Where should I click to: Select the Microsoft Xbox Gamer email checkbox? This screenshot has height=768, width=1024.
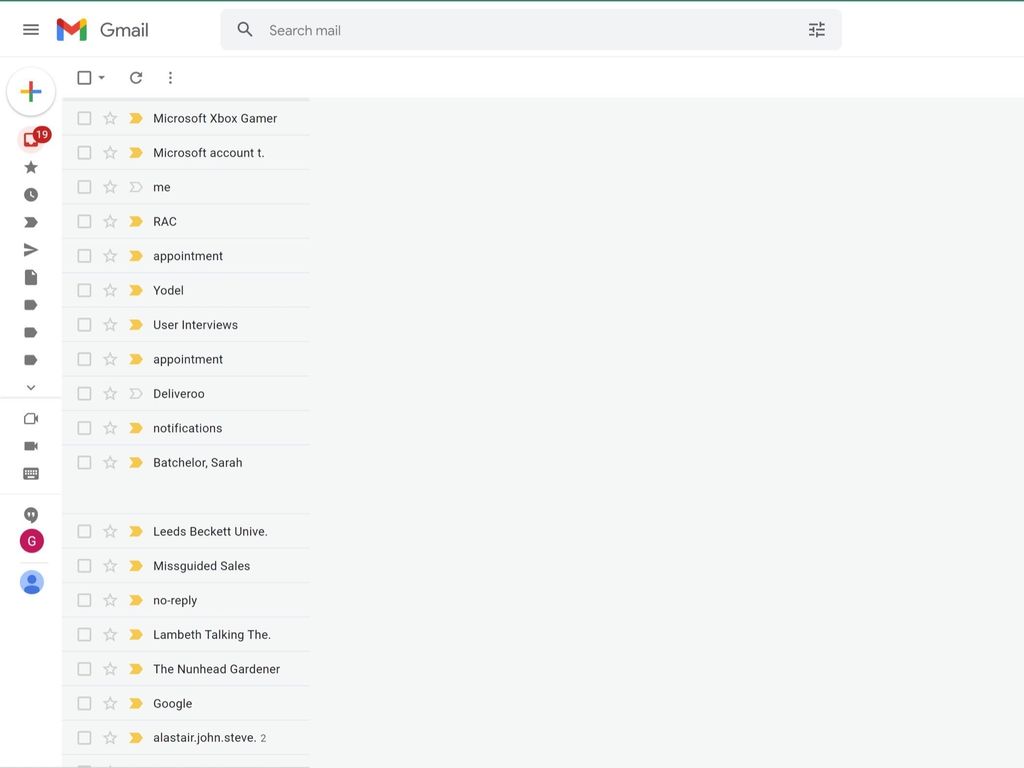pos(84,118)
